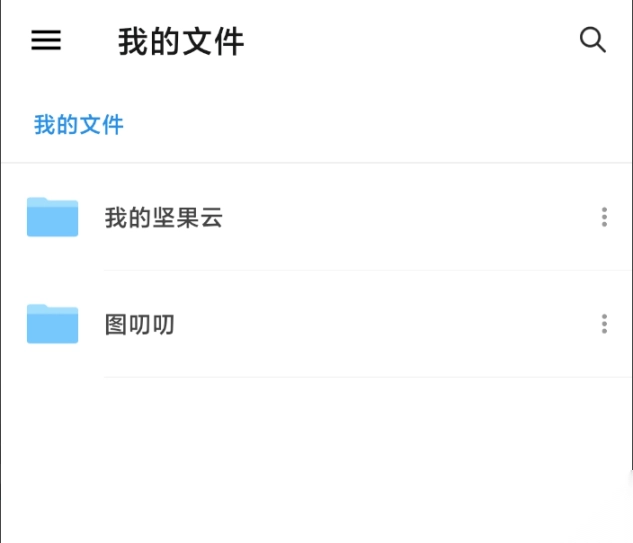Navigate to 我的文件 via blue path text
Image resolution: width=633 pixels, height=543 pixels.
coord(79,125)
